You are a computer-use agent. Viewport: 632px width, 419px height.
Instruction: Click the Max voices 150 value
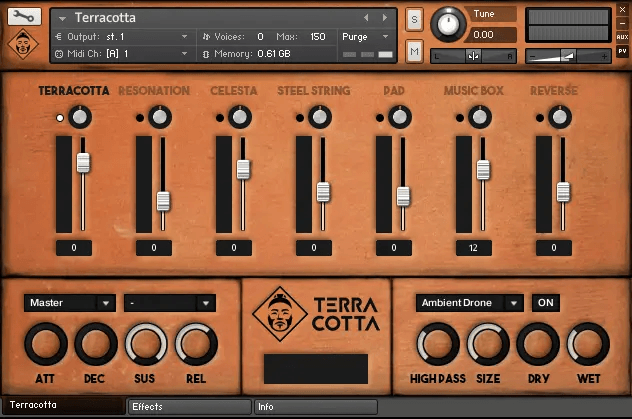point(318,37)
